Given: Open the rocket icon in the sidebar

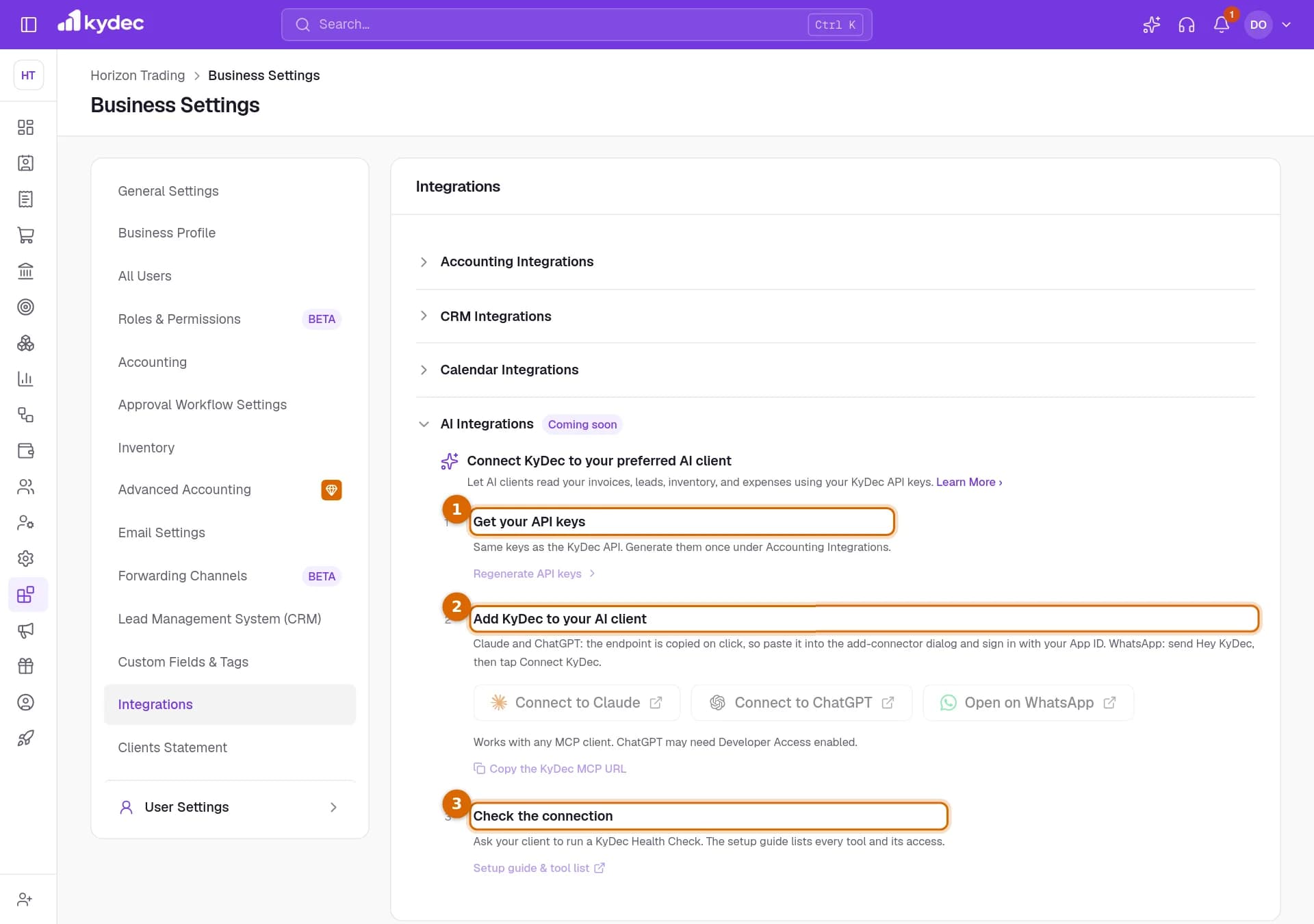Looking at the screenshot, I should coord(25,738).
